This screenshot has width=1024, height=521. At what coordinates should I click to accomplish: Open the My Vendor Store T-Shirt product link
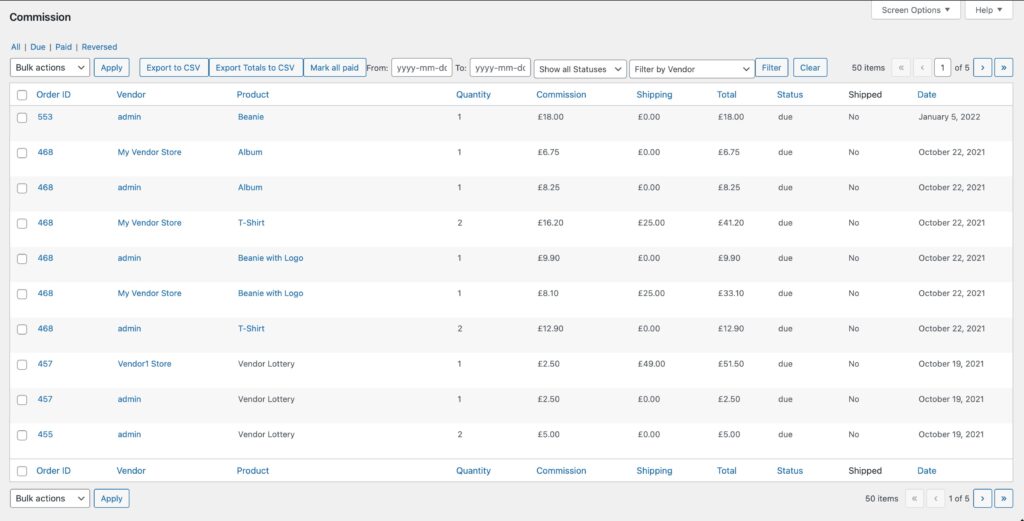251,223
